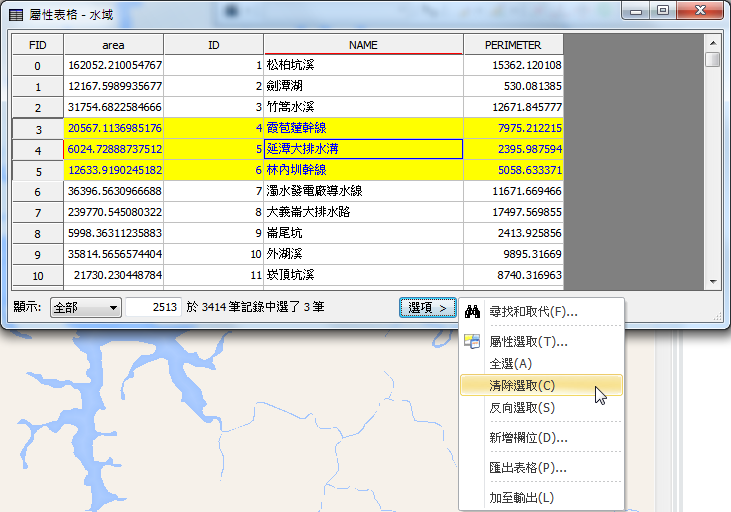Click the perimeter value 2395.987594
The height and width of the screenshot is (512, 731).
tap(513, 149)
